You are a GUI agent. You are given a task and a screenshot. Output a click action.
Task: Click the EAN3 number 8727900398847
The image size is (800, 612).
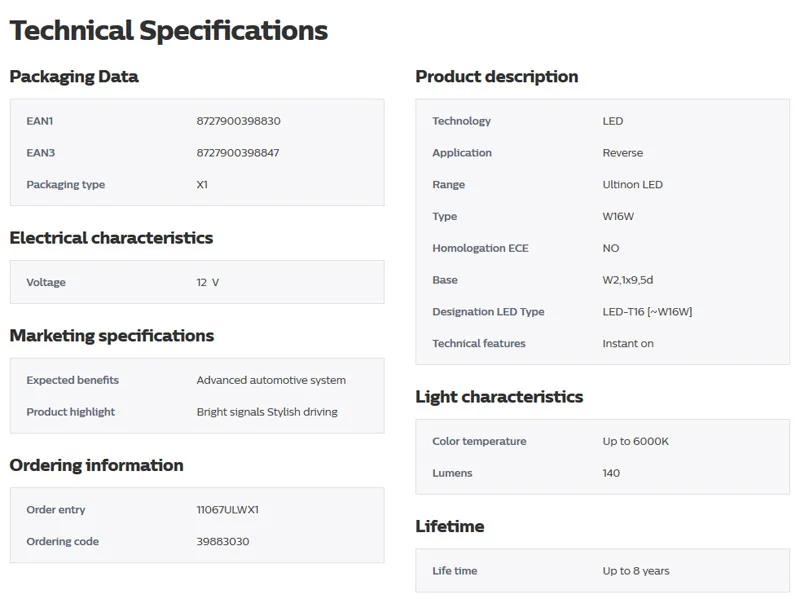[238, 152]
